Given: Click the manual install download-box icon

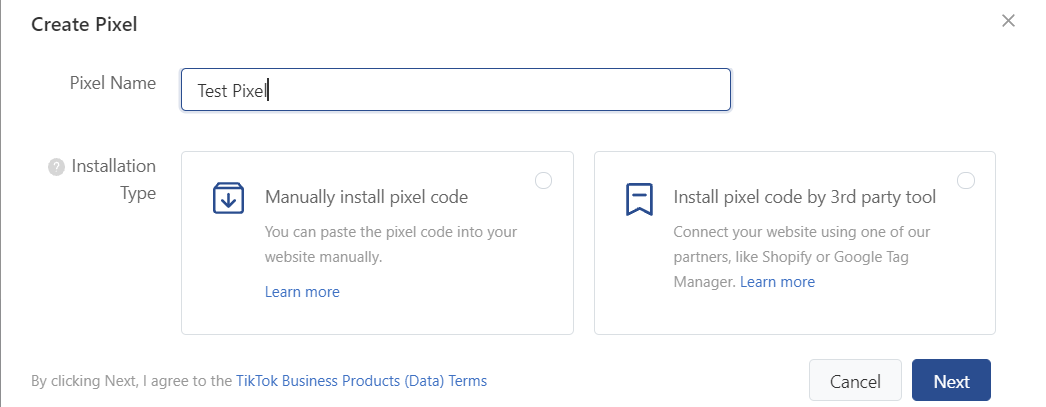Looking at the screenshot, I should coord(228,198).
